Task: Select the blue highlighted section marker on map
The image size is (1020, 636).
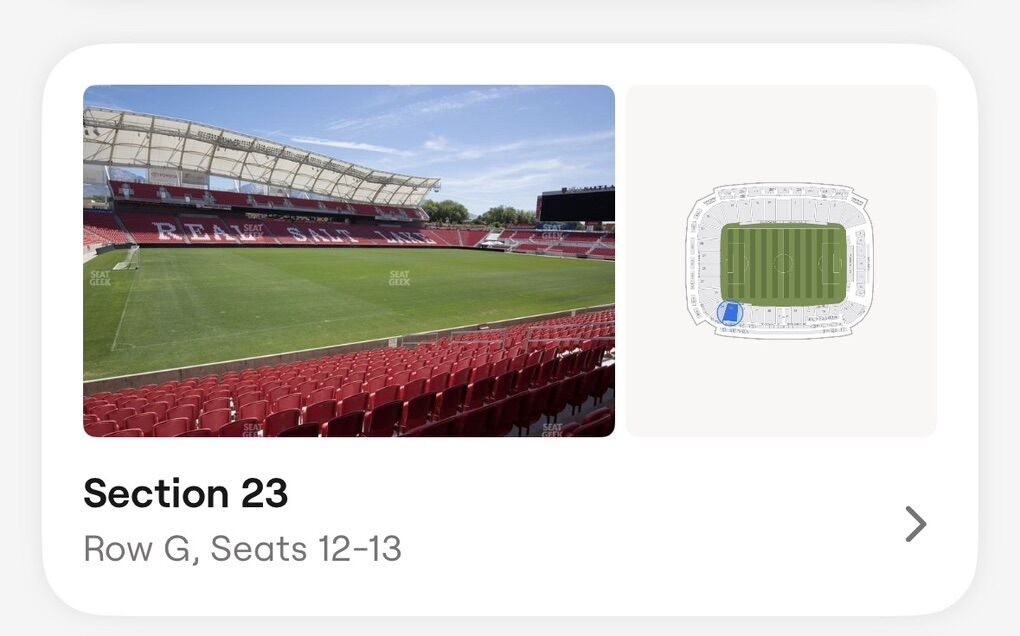Action: pyautogui.click(x=730, y=313)
